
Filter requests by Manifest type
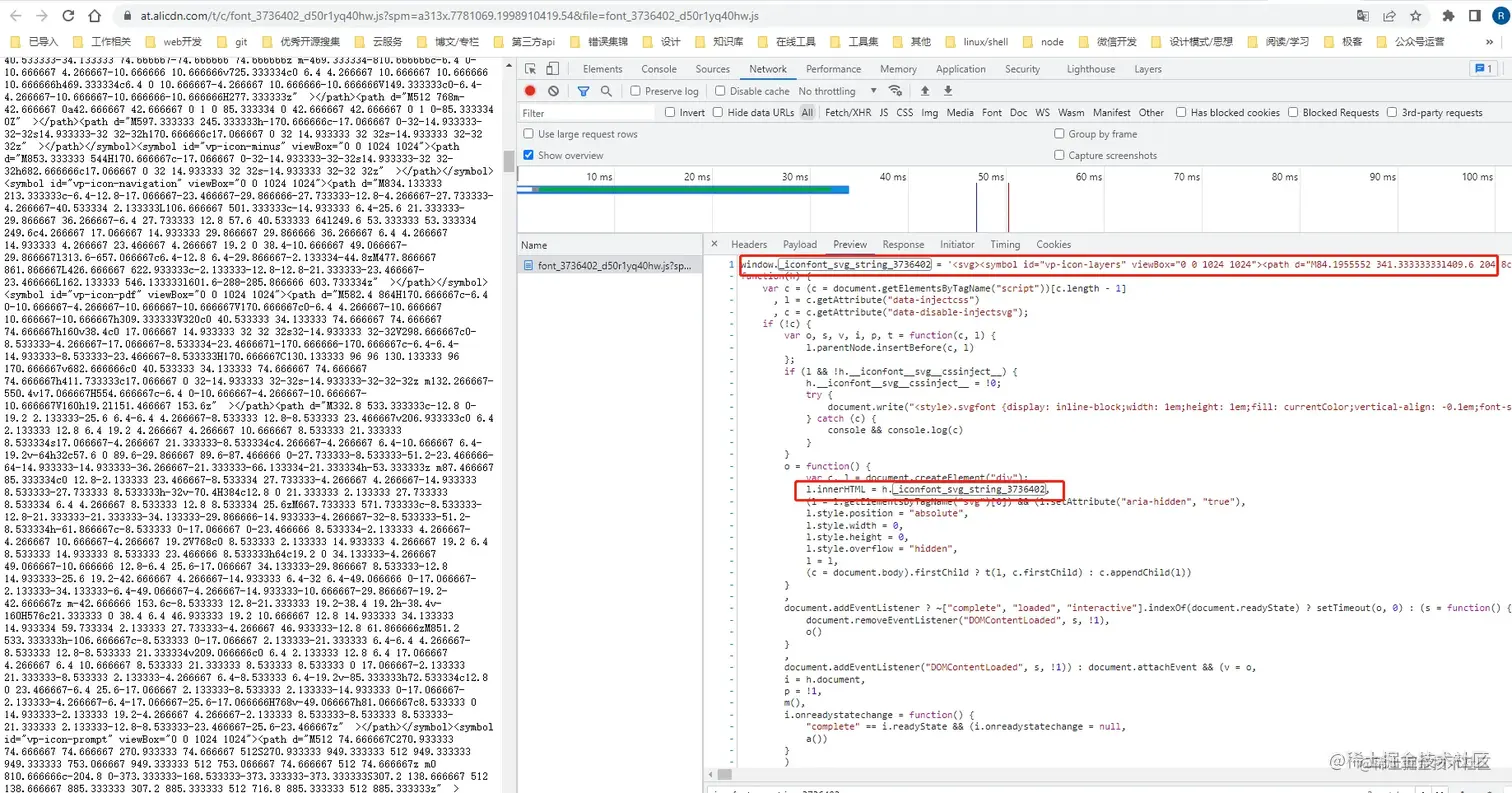pos(1112,113)
